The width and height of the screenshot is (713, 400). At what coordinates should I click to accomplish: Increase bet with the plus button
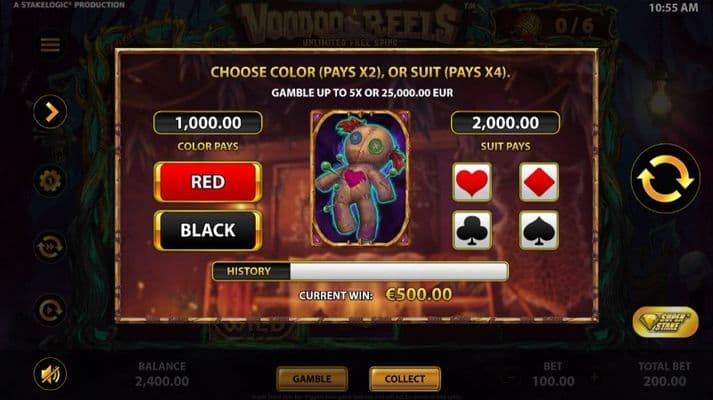tap(594, 377)
